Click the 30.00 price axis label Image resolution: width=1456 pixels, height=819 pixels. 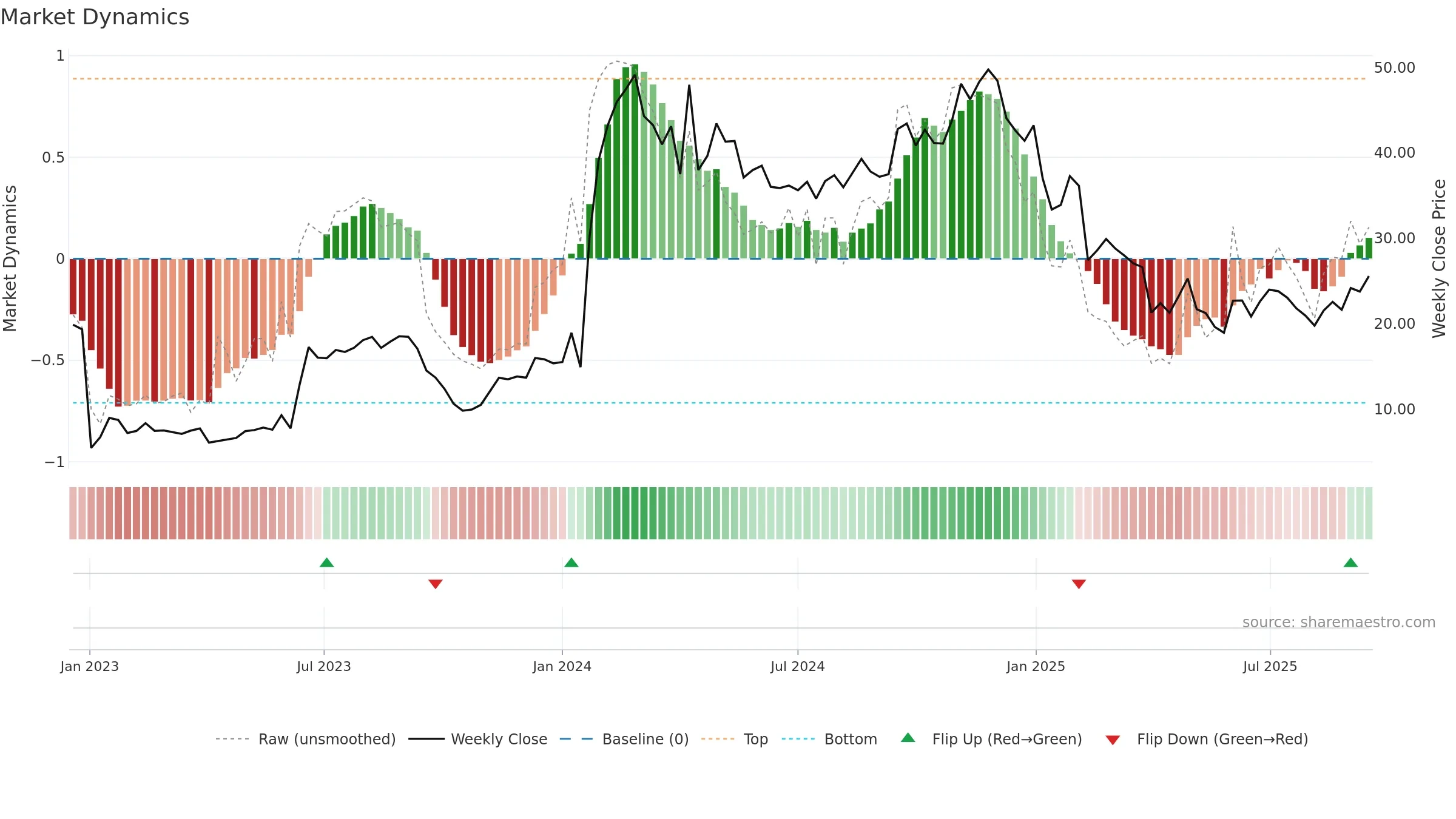pyautogui.click(x=1395, y=238)
